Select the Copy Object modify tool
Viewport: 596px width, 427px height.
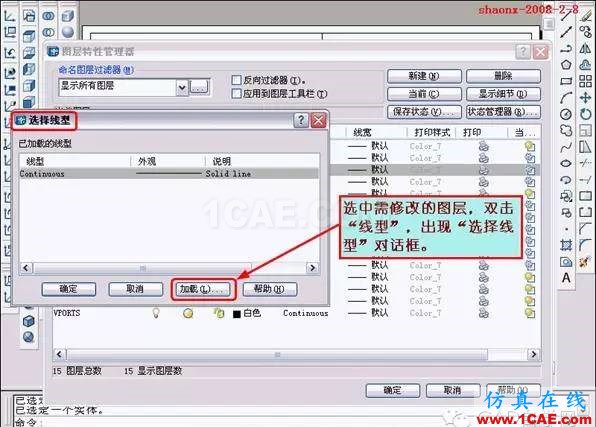585,32
